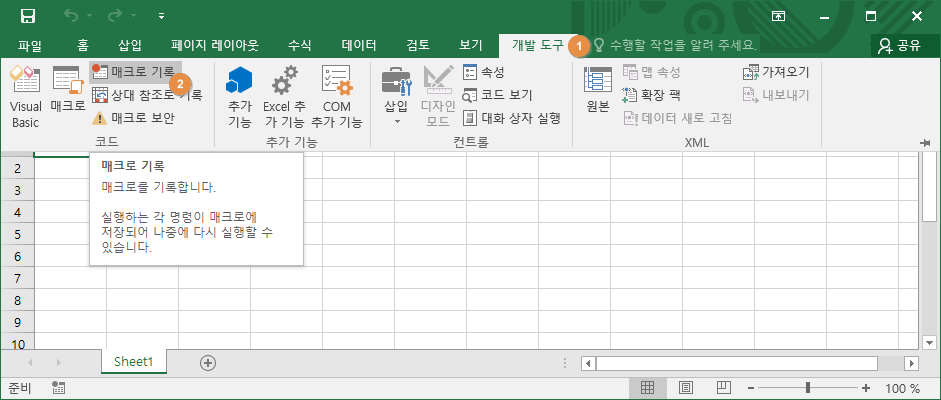The height and width of the screenshot is (400, 941).
Task: Switch to the 수식 tab
Action: pyautogui.click(x=299, y=45)
